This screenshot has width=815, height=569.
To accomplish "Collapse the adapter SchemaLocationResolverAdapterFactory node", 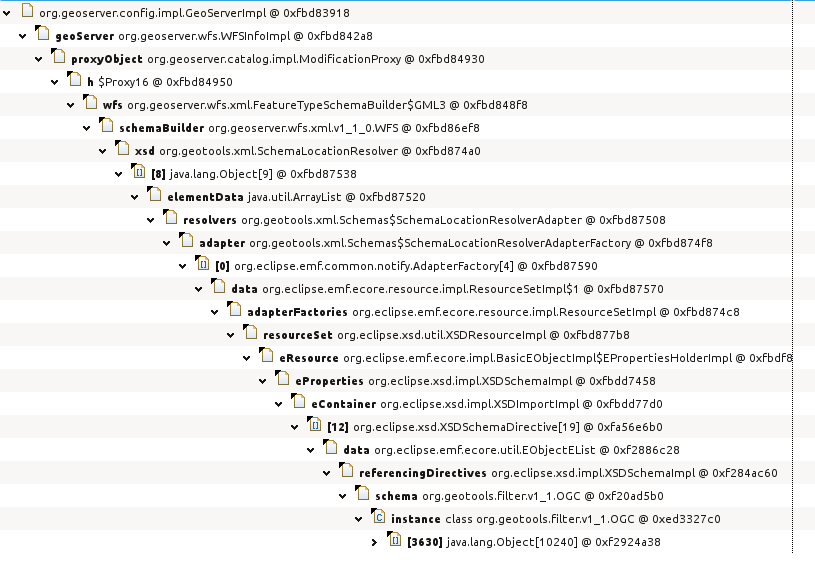I will [167, 243].
